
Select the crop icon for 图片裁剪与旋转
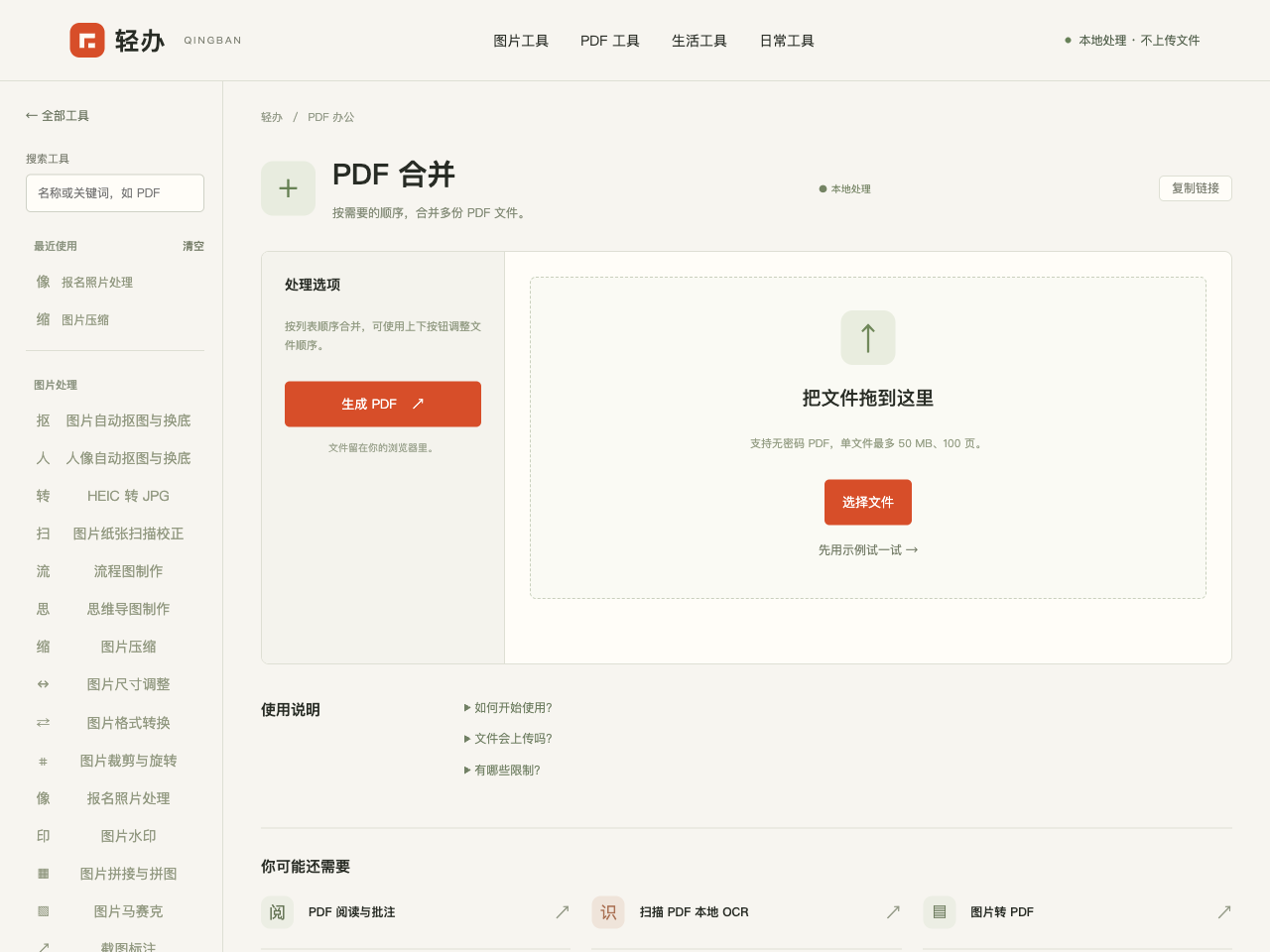43,761
